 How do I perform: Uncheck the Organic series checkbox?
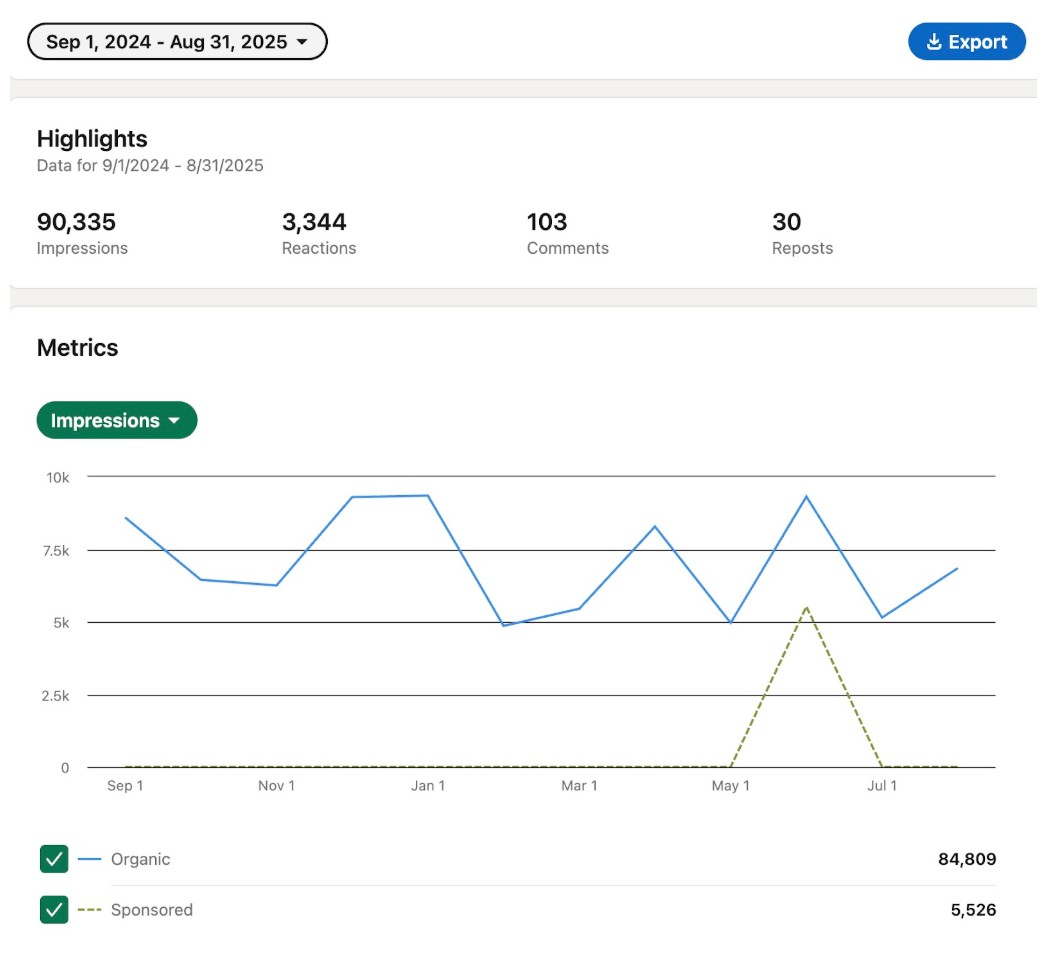(x=54, y=859)
